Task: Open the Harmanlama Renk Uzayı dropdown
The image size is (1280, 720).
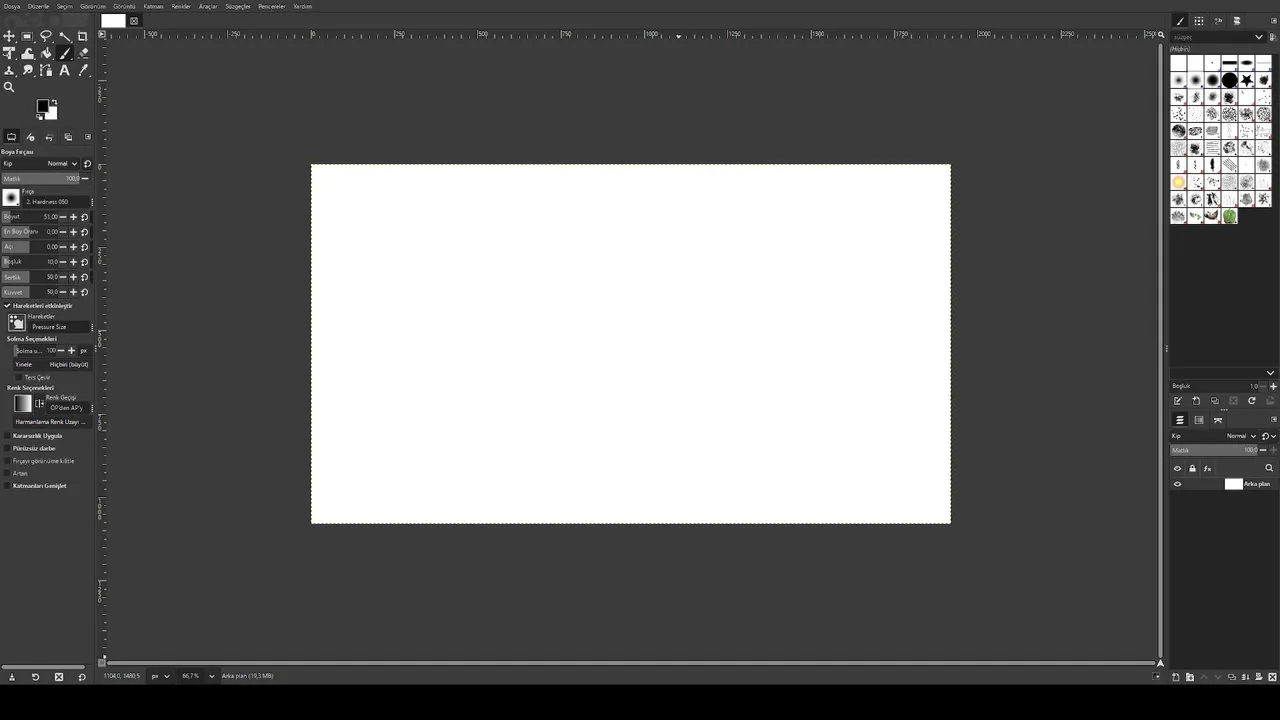Action: point(52,422)
